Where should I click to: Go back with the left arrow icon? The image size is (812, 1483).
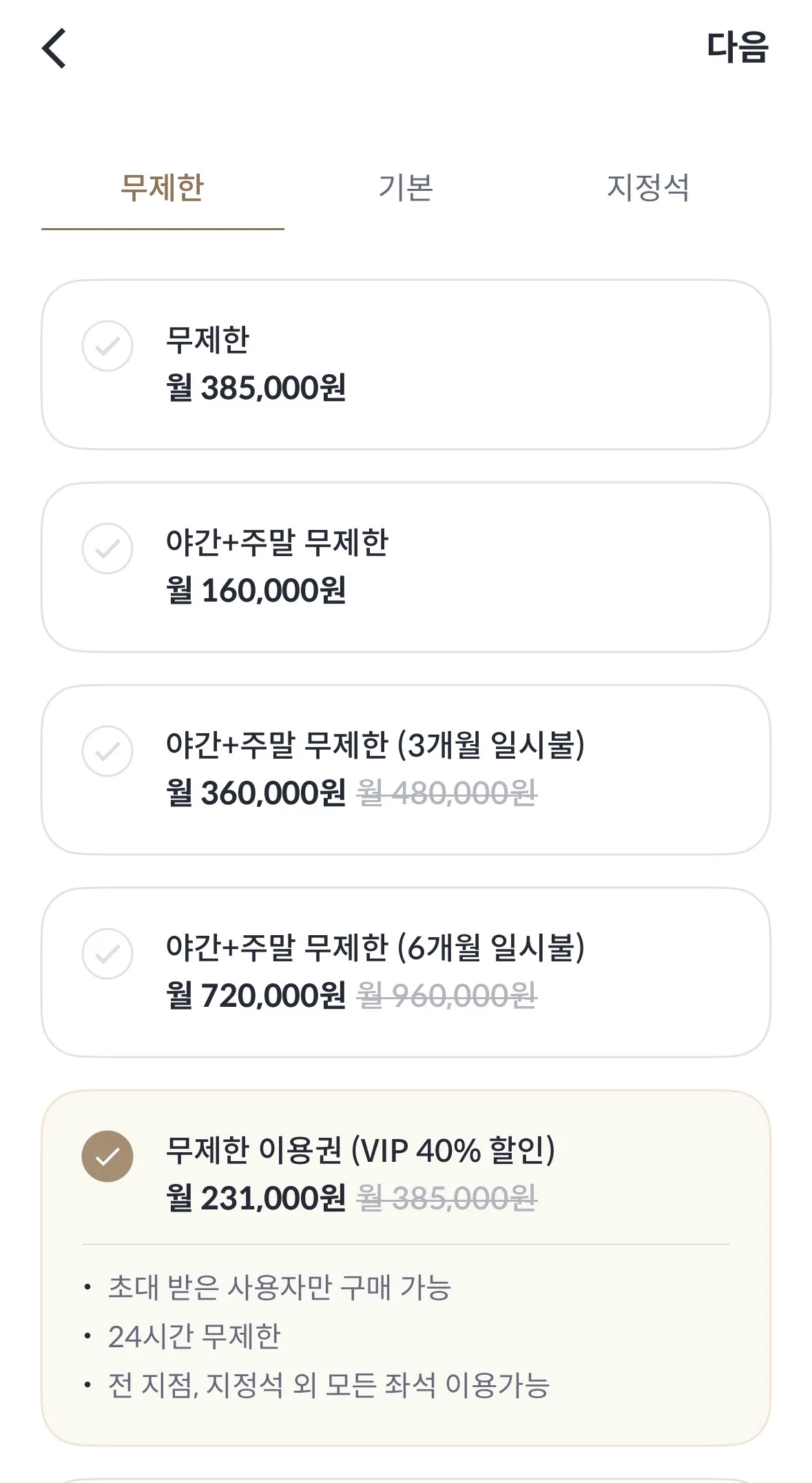click(54, 48)
